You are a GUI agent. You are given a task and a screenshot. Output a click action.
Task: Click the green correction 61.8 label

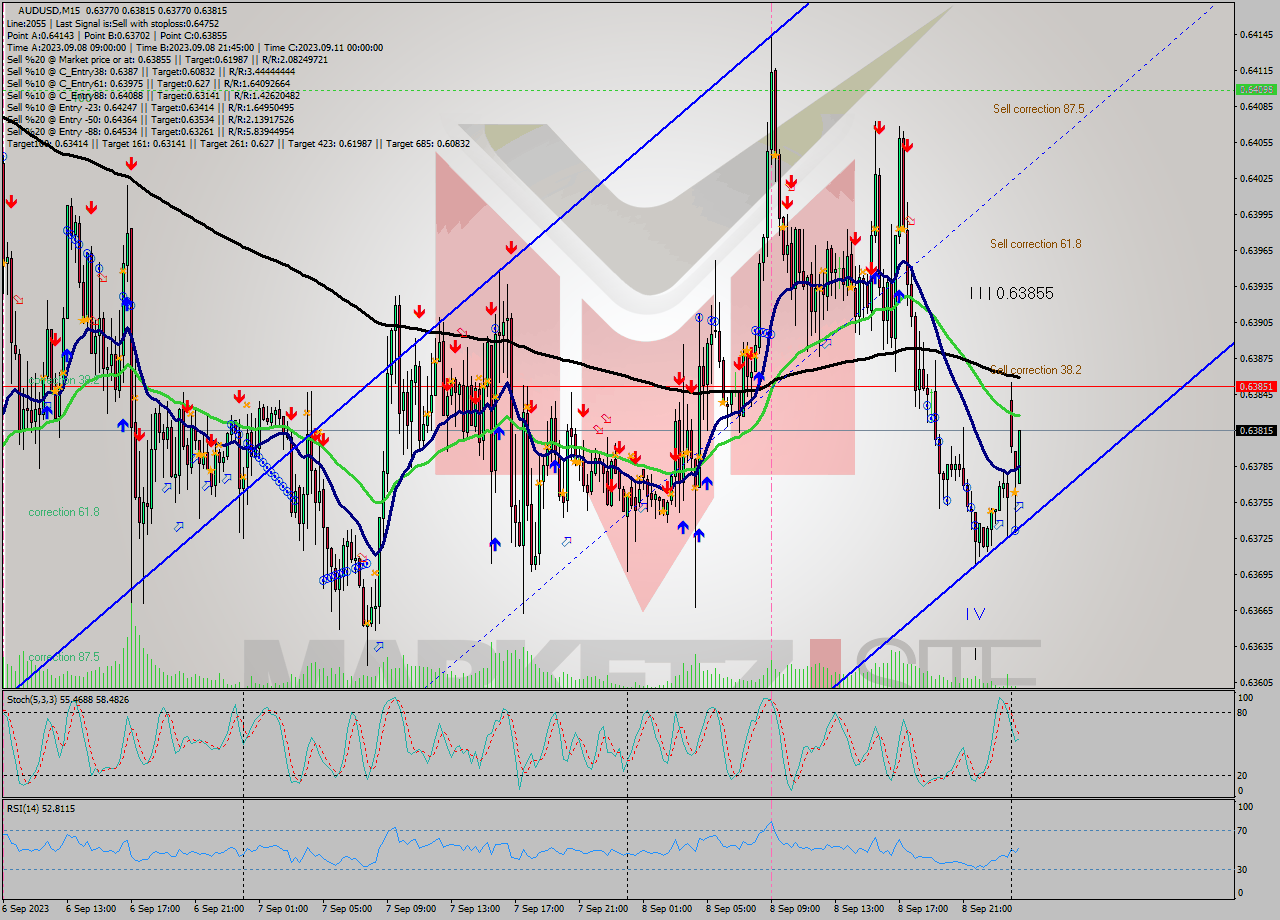pos(63,511)
